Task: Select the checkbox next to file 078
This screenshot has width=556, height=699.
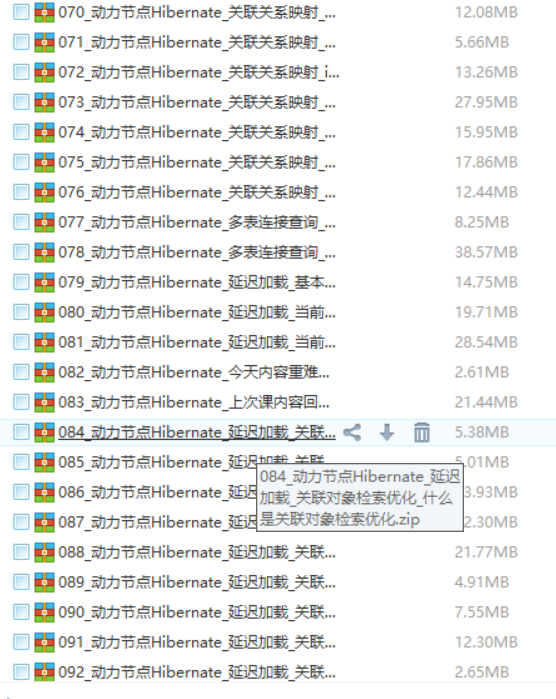Action: tap(21, 252)
